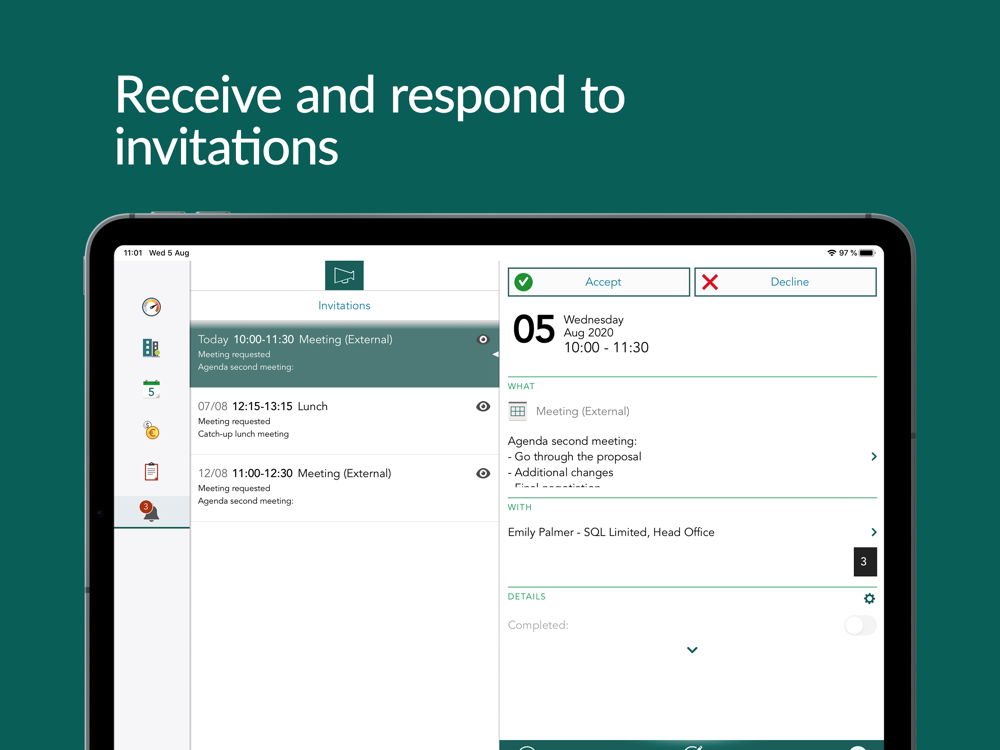Check the Wi-Fi status icon
1000x750 pixels.
click(x=832, y=253)
